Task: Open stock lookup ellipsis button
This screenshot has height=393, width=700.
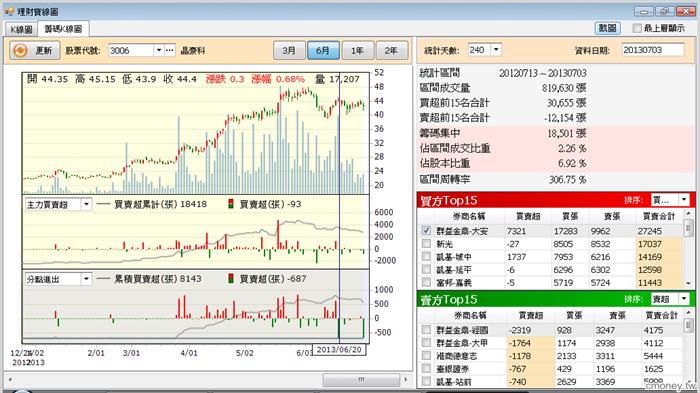Action: [170, 50]
